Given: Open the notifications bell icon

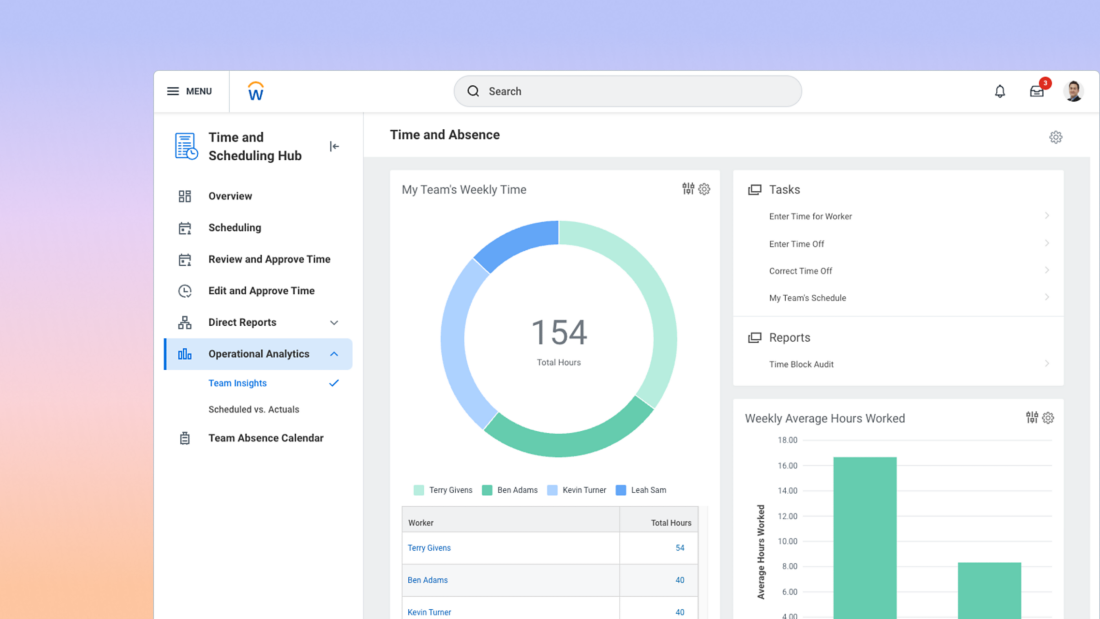Looking at the screenshot, I should coord(999,91).
